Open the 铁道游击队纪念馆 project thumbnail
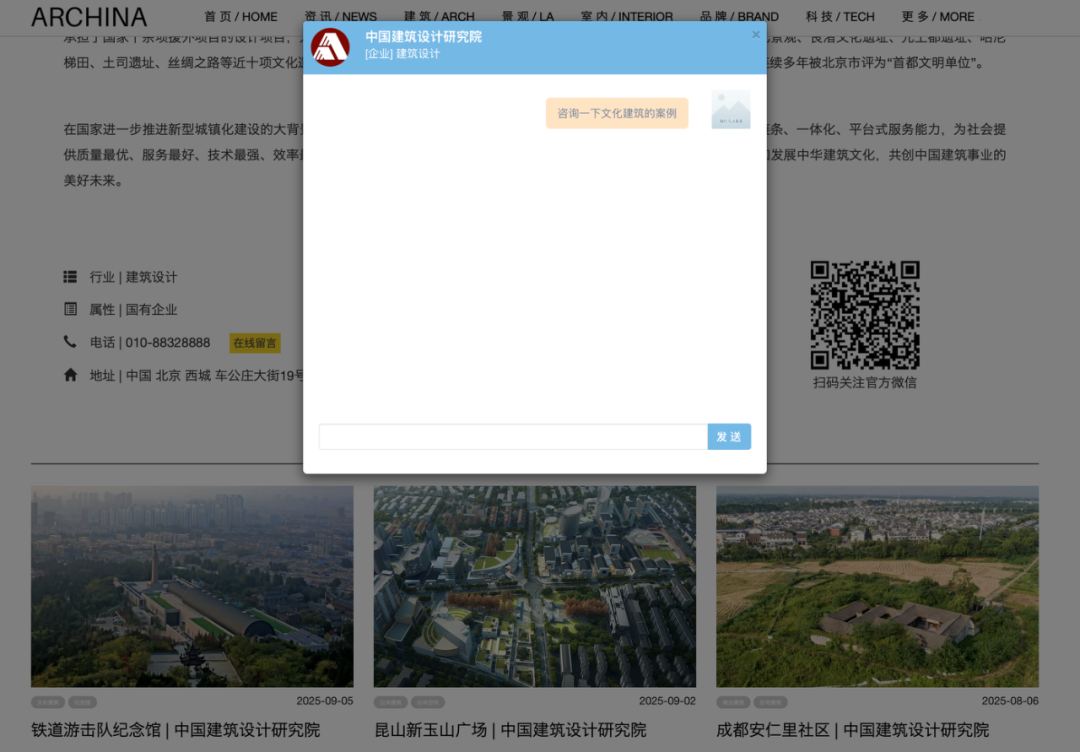 click(x=192, y=586)
